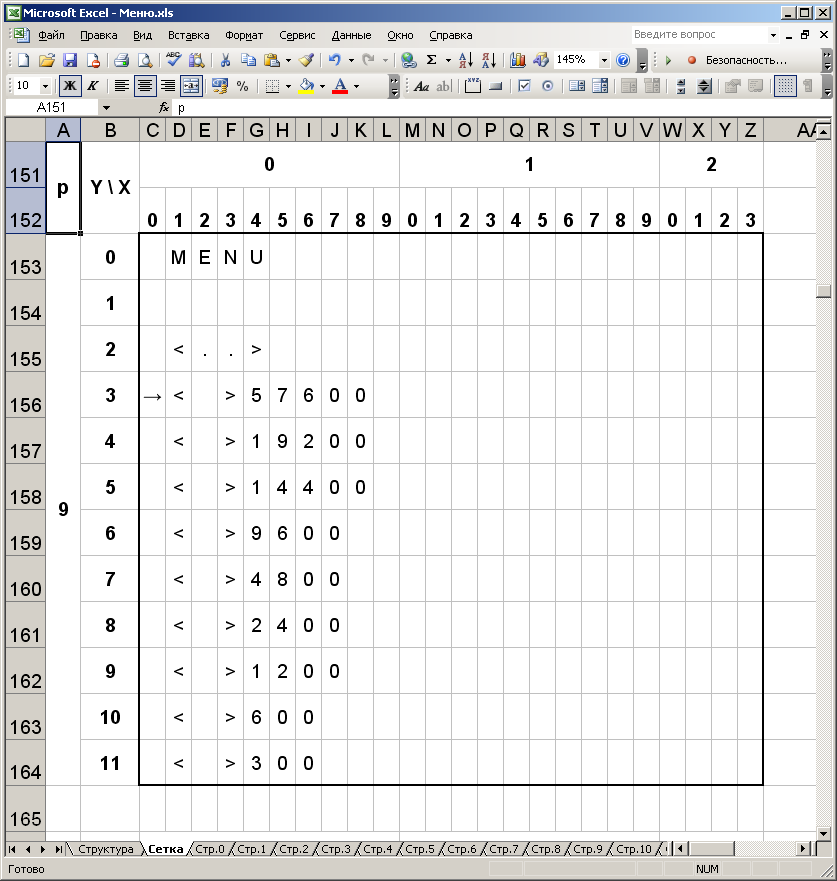Cut selection with the scissors icon

(225, 60)
